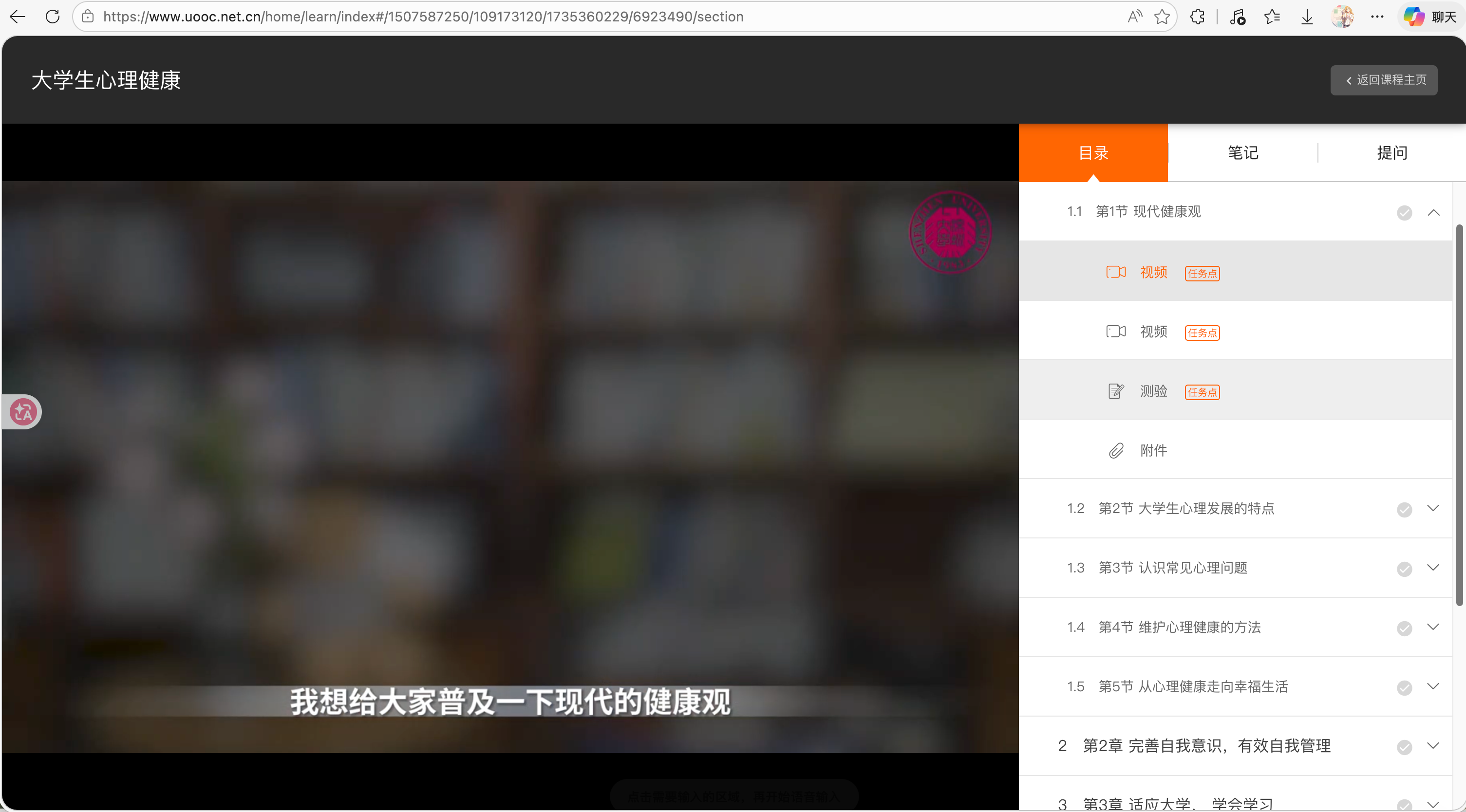Click the completion check mark for section 1.3
Image resolution: width=1466 pixels, height=812 pixels.
click(1404, 569)
